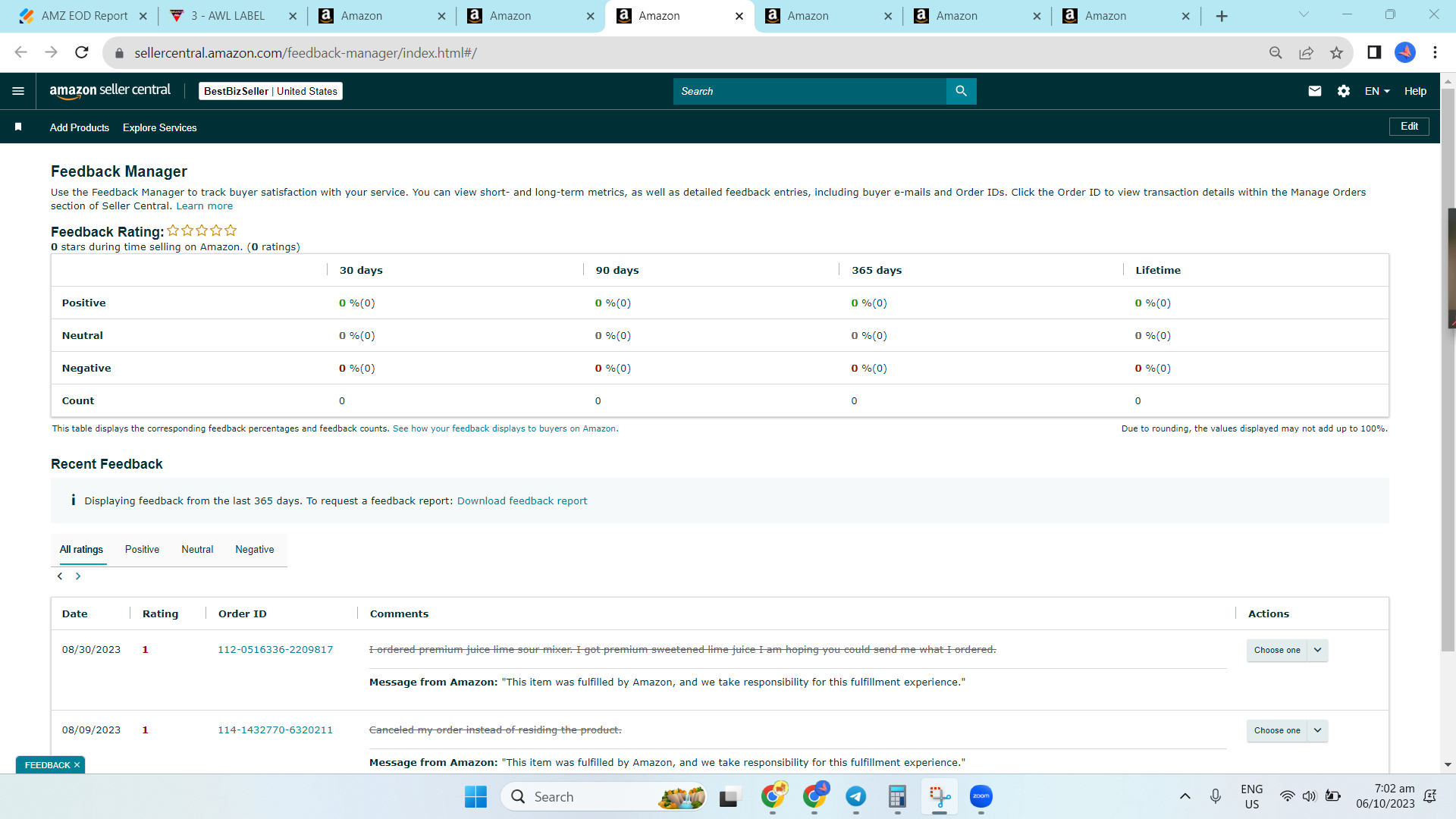Viewport: 1456px width, 819px height.
Task: Open the Windows Start menu
Action: click(x=475, y=796)
